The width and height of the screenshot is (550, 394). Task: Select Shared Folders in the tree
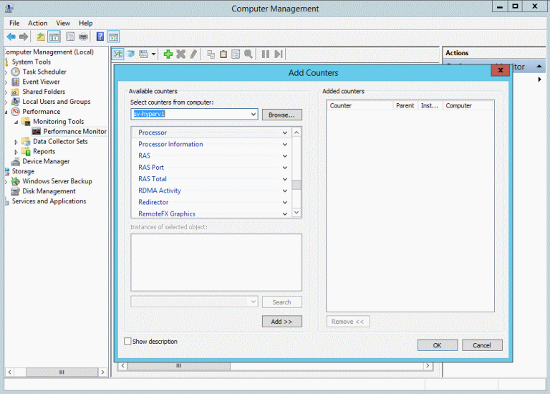(x=44, y=92)
